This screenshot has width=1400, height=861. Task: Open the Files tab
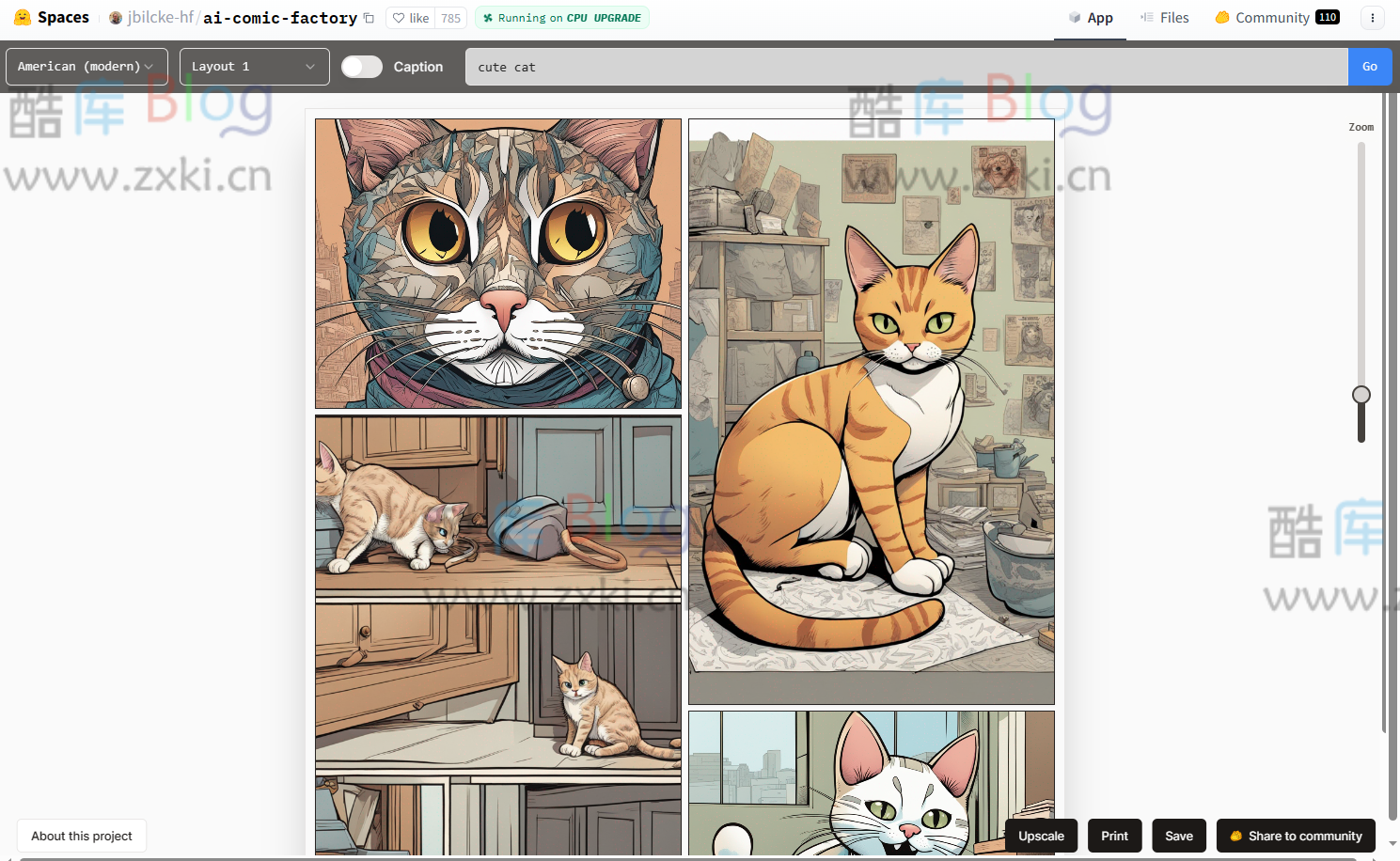(x=1172, y=17)
